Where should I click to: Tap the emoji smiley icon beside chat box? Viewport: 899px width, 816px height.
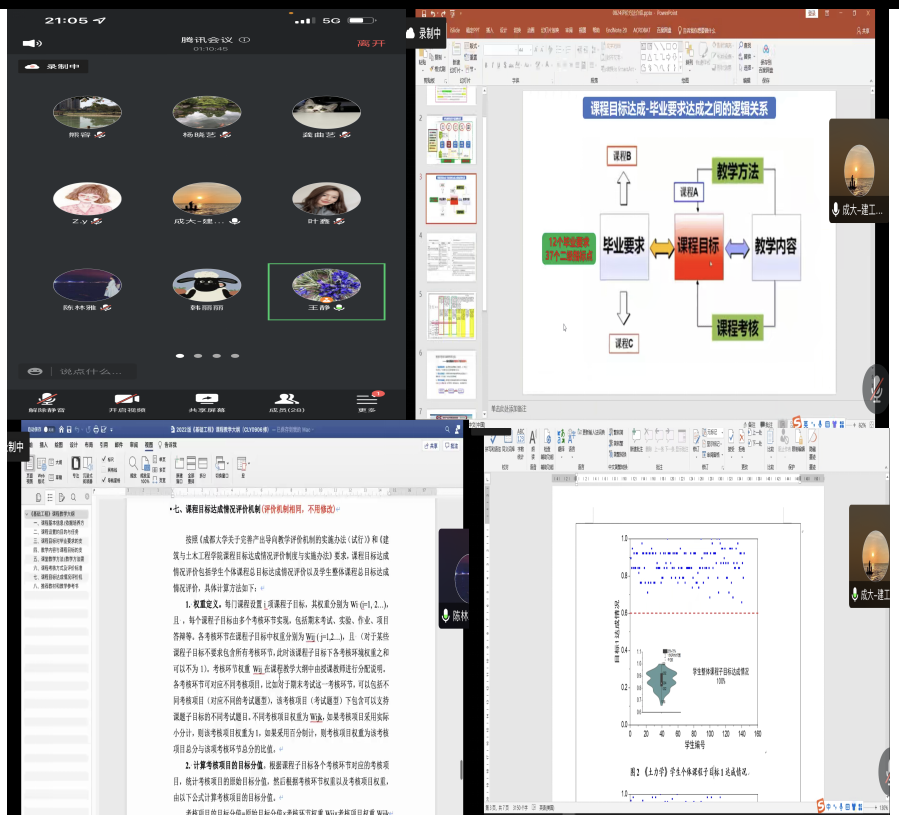35,371
